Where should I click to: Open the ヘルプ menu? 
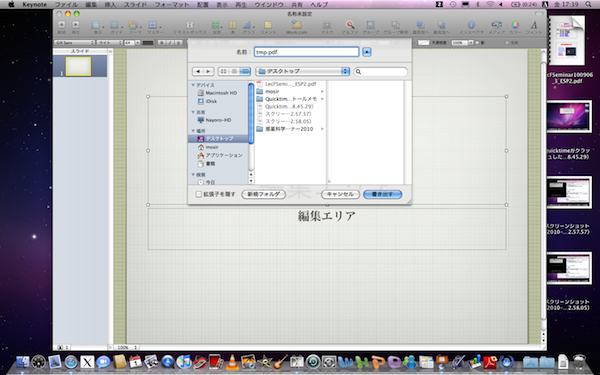coord(319,5)
